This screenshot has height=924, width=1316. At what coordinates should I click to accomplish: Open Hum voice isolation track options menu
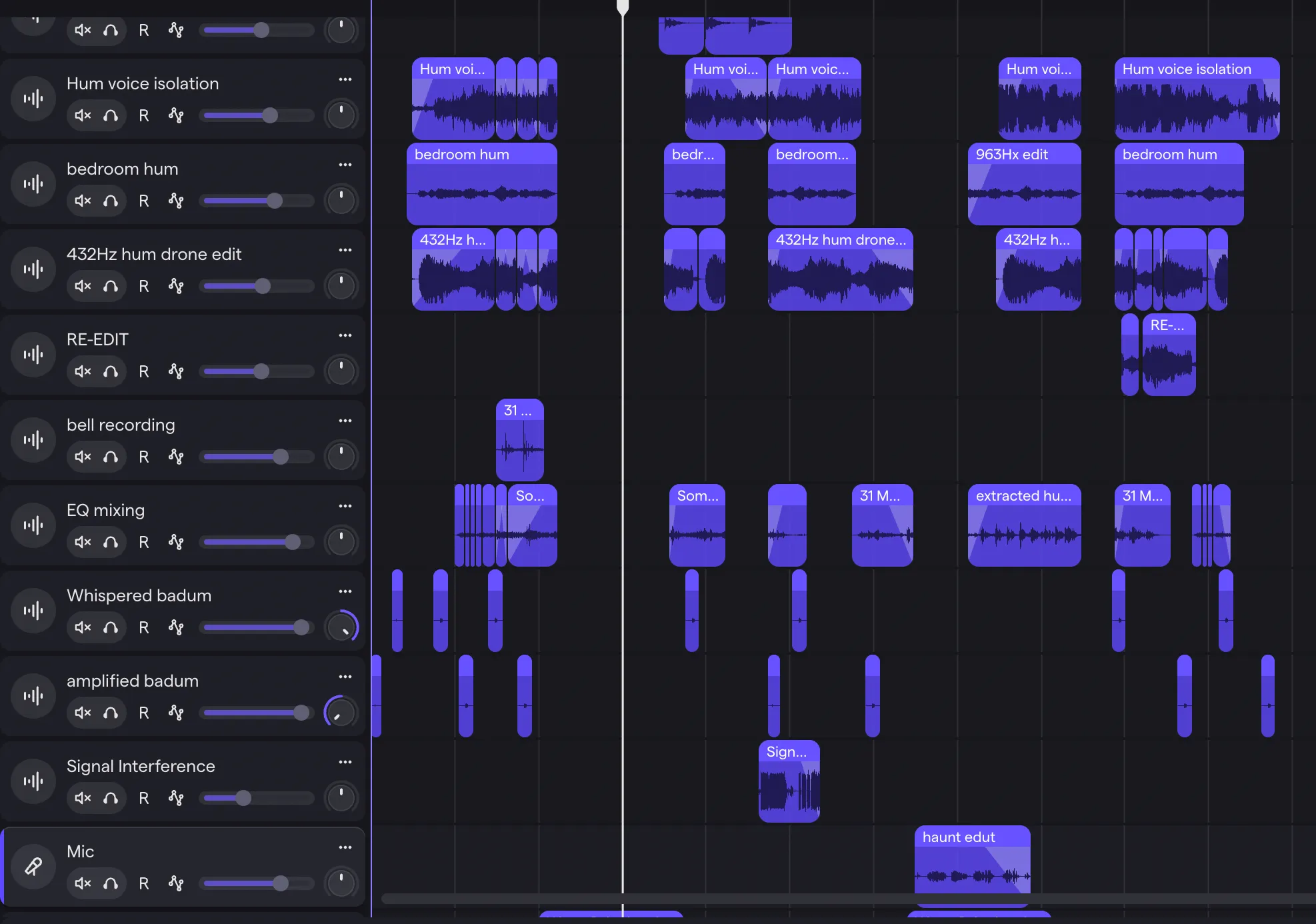point(345,79)
